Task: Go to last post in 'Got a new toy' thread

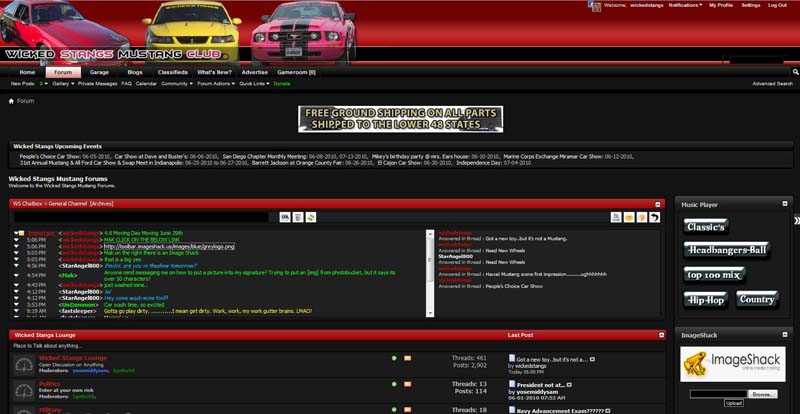Action: (x=592, y=359)
